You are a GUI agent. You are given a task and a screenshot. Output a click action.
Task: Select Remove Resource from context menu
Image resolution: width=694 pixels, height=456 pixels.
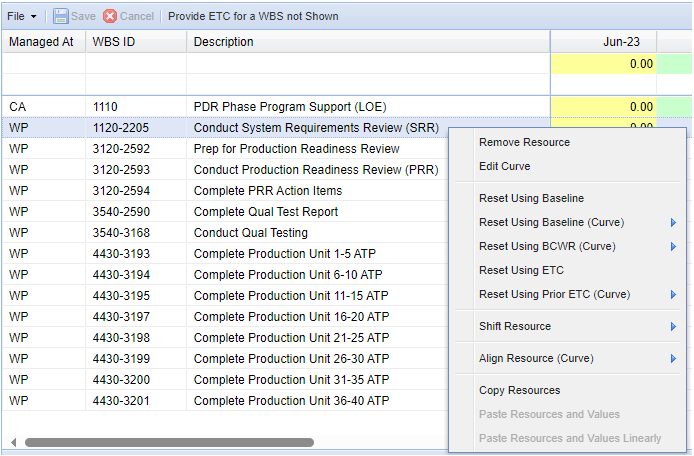click(x=524, y=142)
